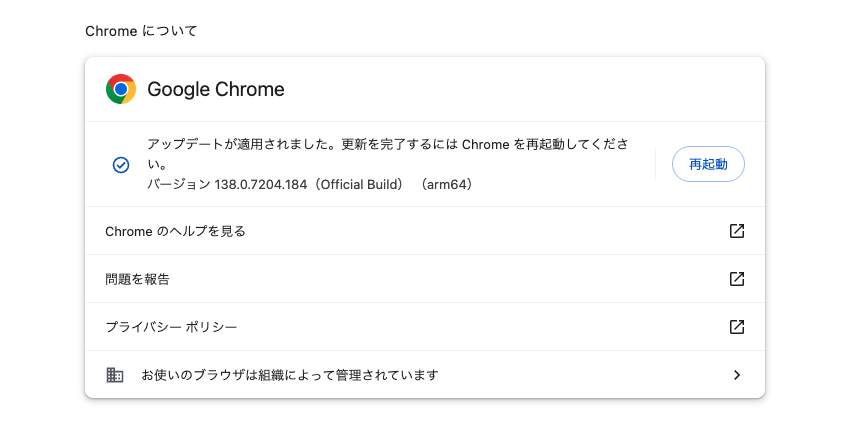Click the Chrome について page heading
The width and height of the screenshot is (843, 423).
point(141,31)
